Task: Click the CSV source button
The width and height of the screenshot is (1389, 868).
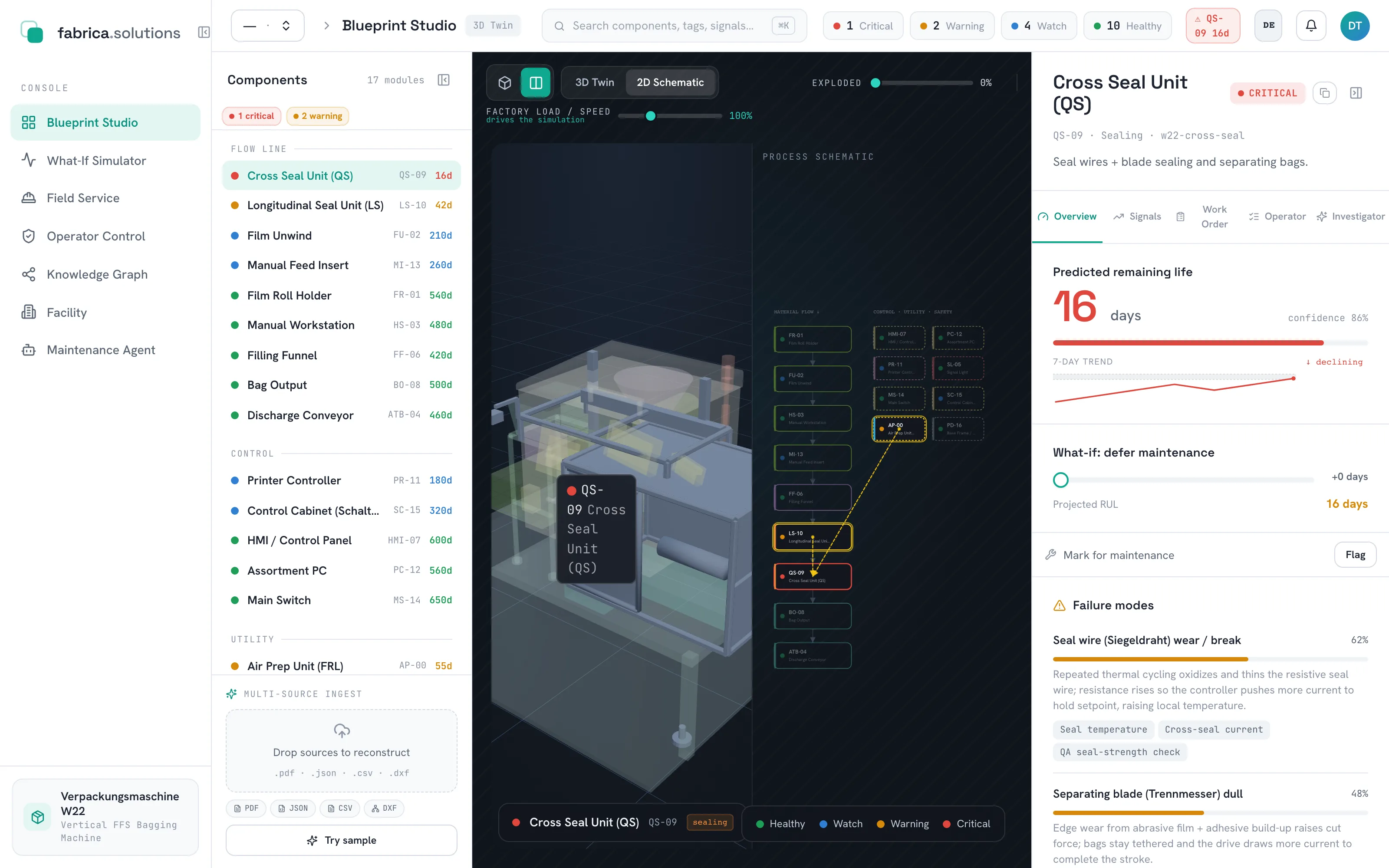Action: point(340,808)
